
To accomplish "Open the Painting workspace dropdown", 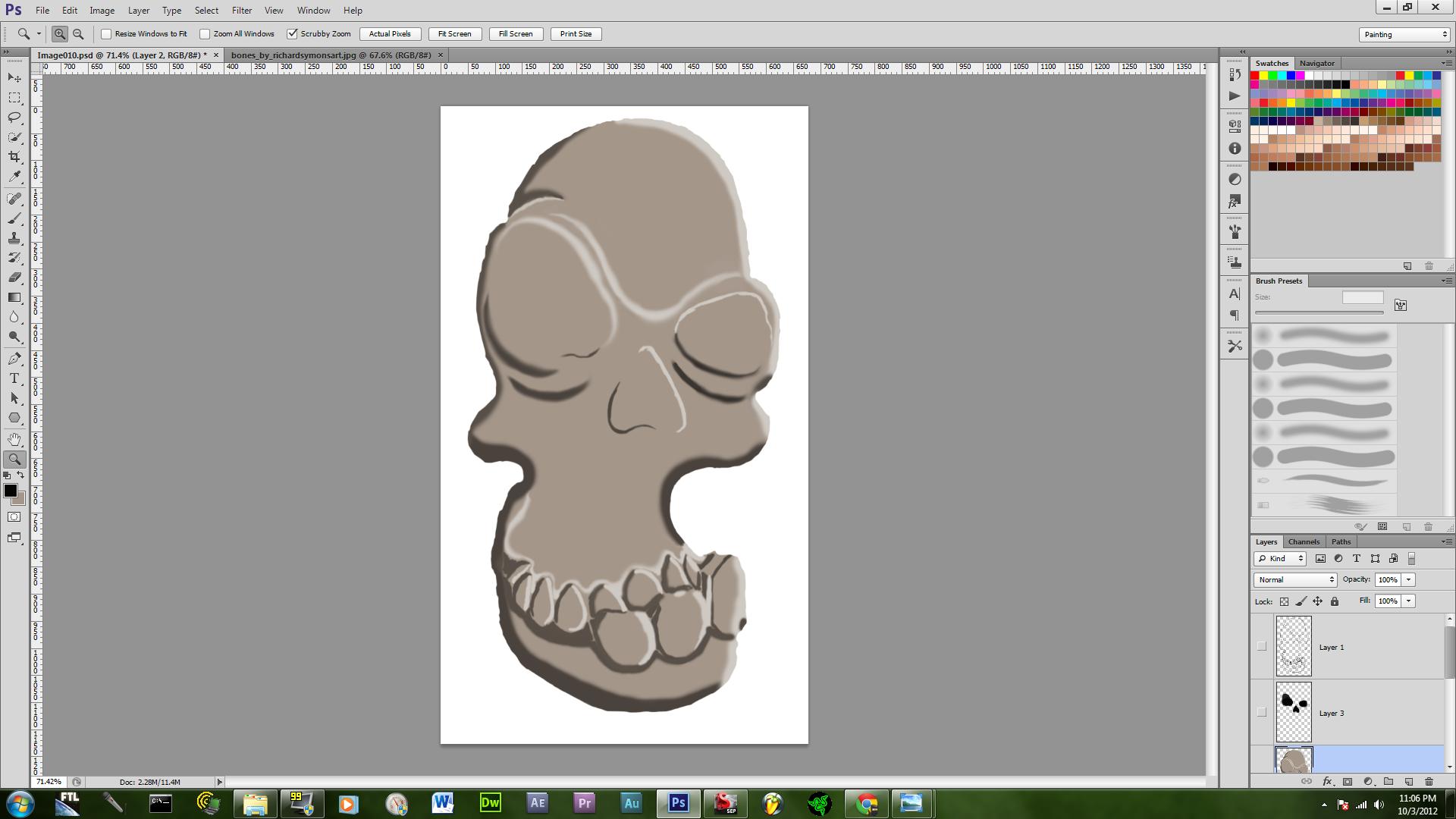I will [1404, 34].
